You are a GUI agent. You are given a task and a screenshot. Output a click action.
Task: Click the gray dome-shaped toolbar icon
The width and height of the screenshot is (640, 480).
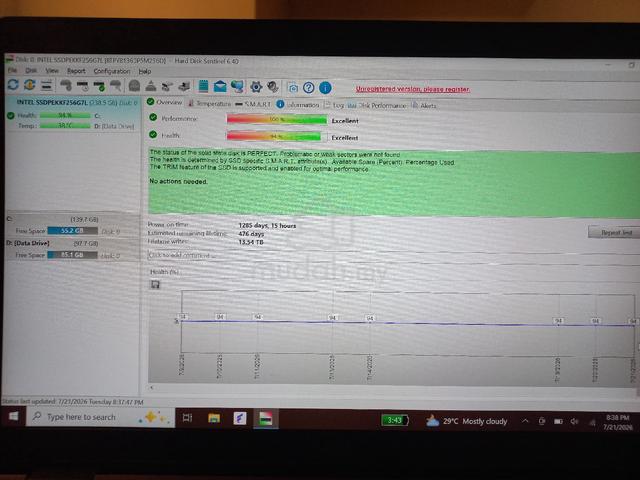click(x=134, y=86)
